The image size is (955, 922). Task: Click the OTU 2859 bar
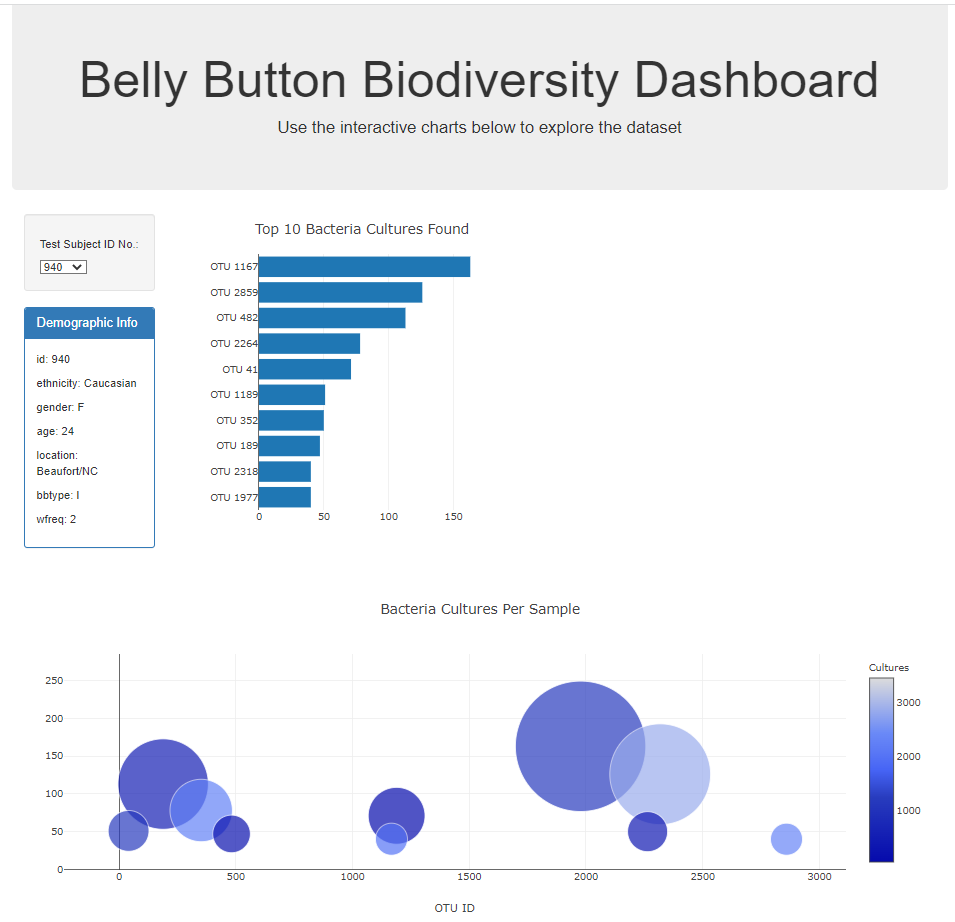pyautogui.click(x=340, y=292)
